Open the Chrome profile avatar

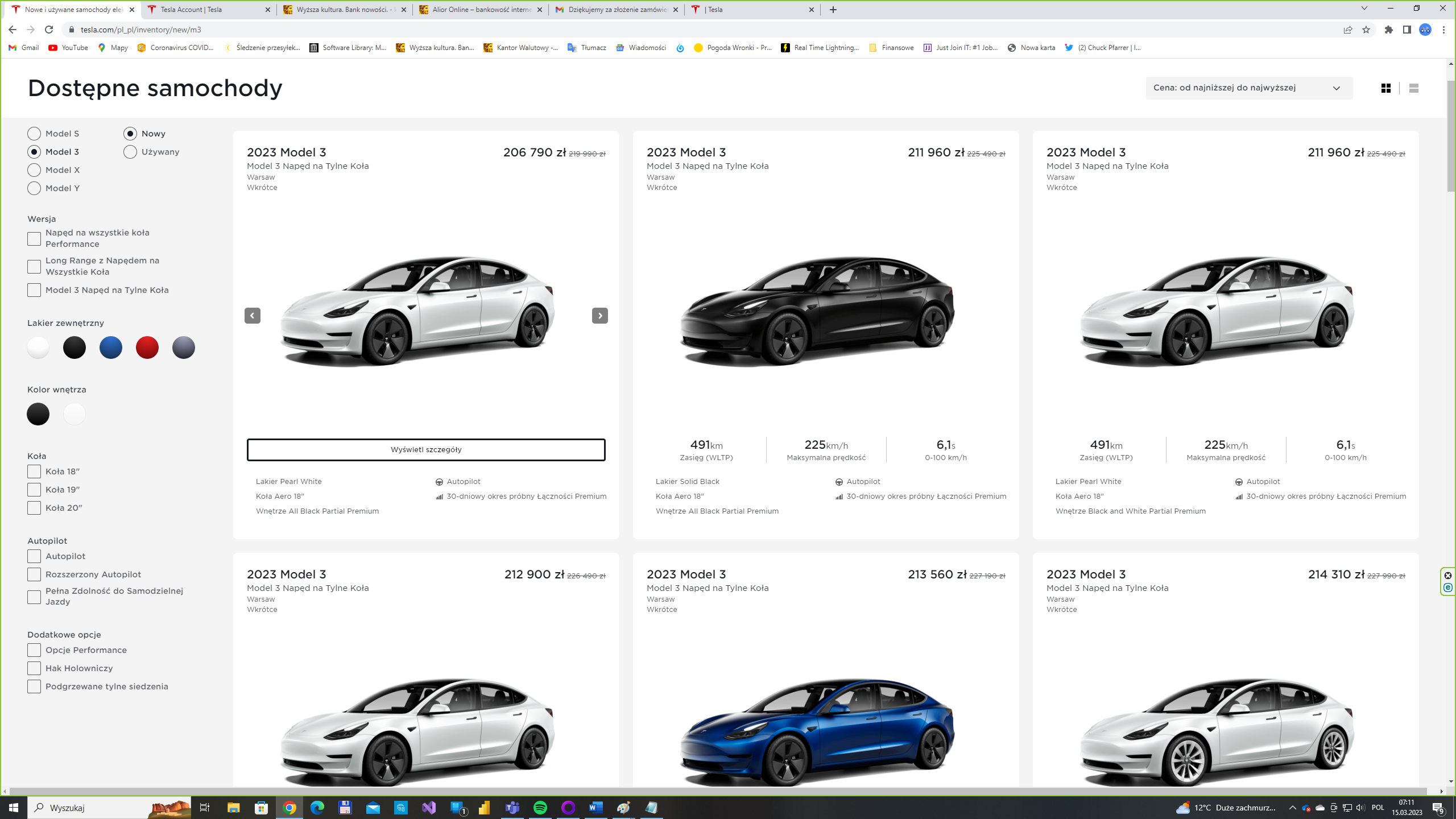(1425, 30)
